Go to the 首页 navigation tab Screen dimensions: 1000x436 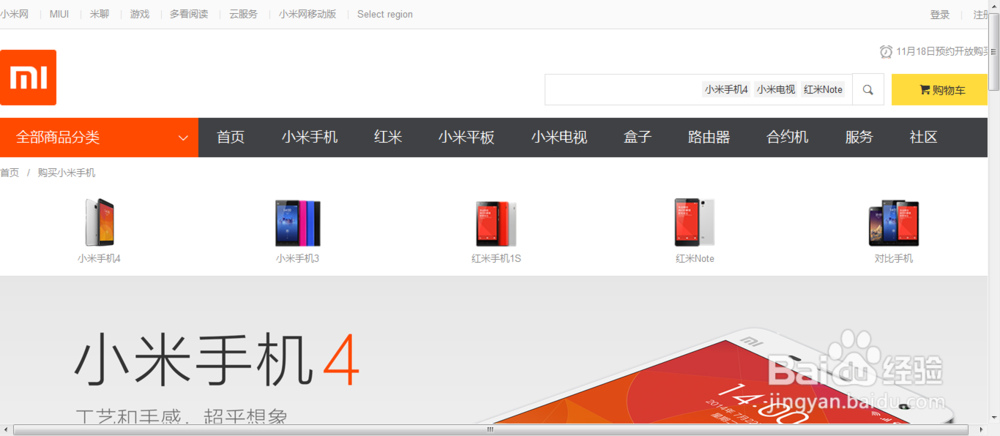click(231, 137)
